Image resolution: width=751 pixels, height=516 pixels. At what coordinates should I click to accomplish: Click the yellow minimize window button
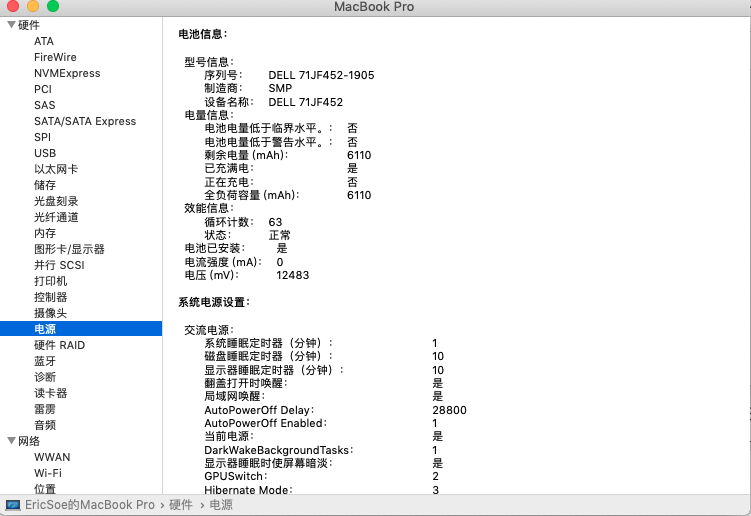tap(33, 6)
